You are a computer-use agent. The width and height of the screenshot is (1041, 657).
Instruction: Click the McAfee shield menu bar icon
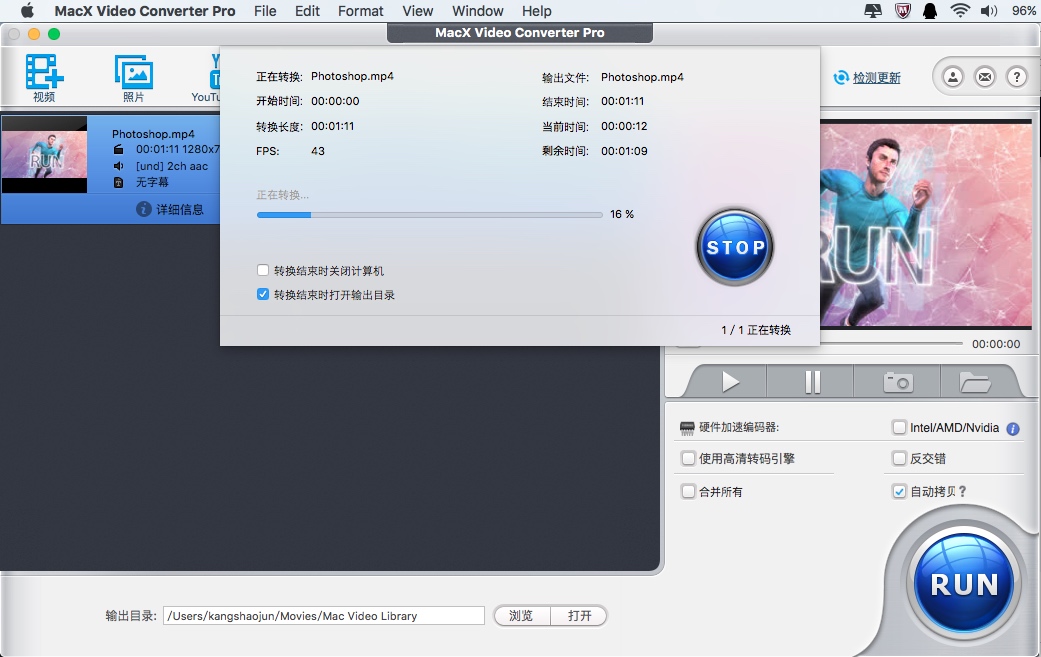coord(903,11)
